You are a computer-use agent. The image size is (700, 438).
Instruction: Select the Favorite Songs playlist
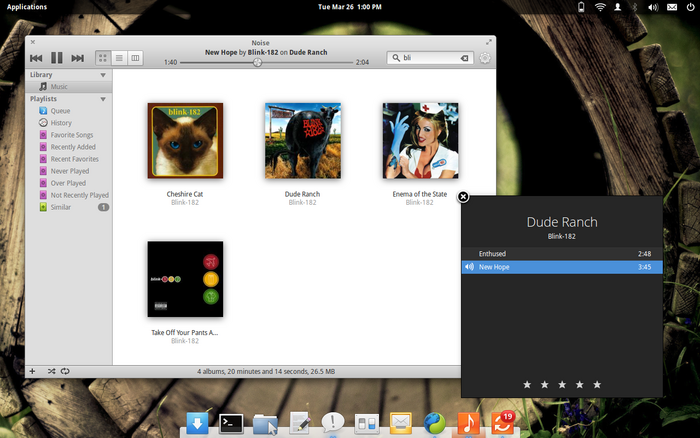[71, 135]
